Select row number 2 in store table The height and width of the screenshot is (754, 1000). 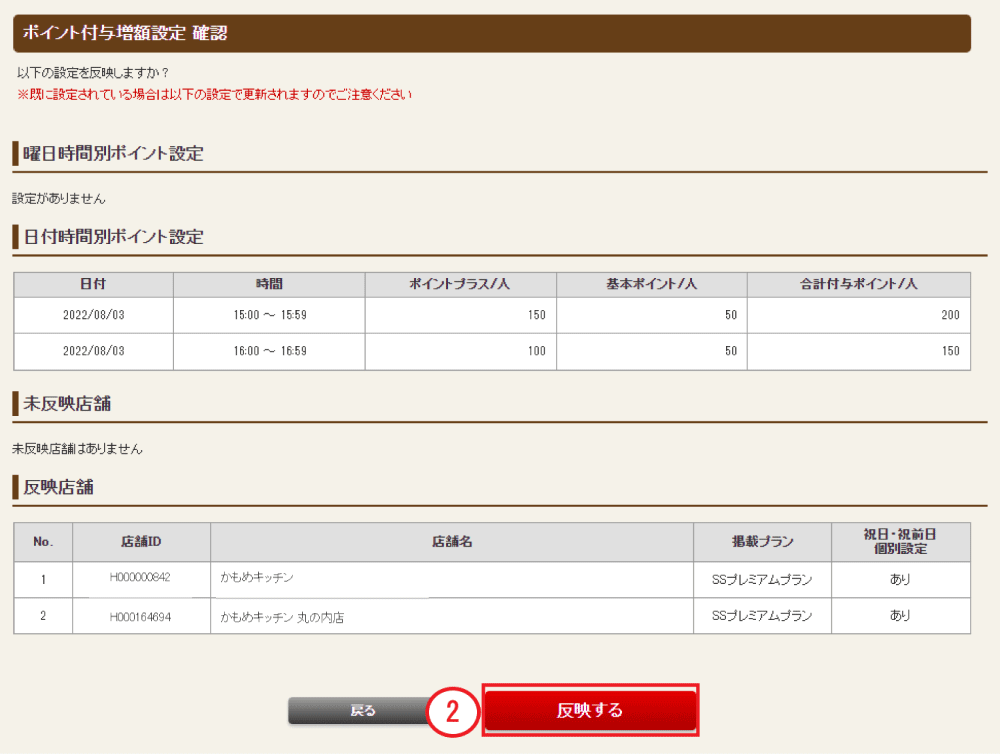click(x=43, y=616)
